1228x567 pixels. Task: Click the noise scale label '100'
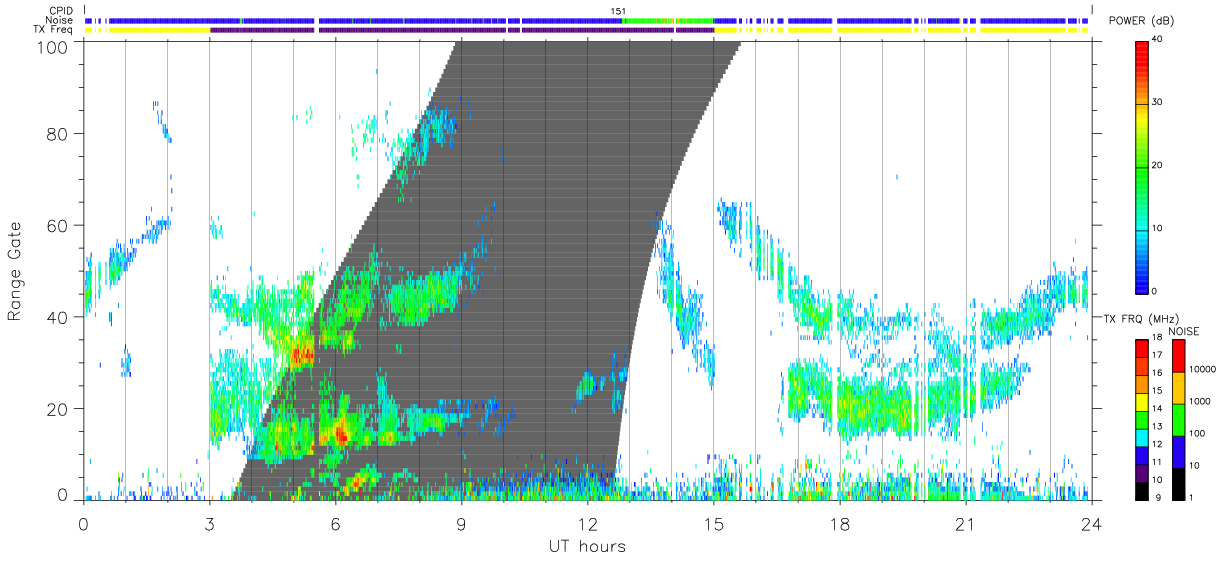tap(1198, 434)
